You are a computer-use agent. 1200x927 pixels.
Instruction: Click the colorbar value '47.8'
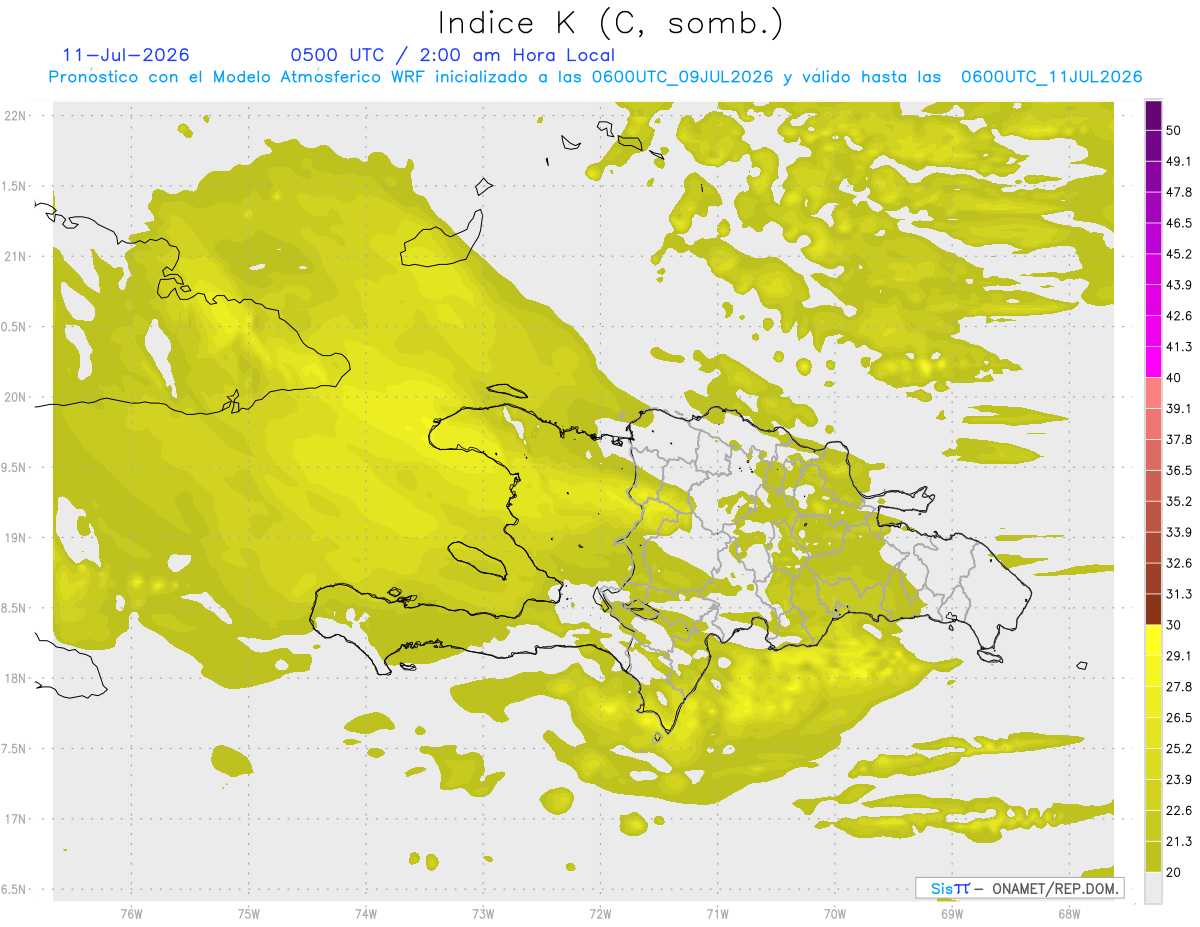point(1179,192)
